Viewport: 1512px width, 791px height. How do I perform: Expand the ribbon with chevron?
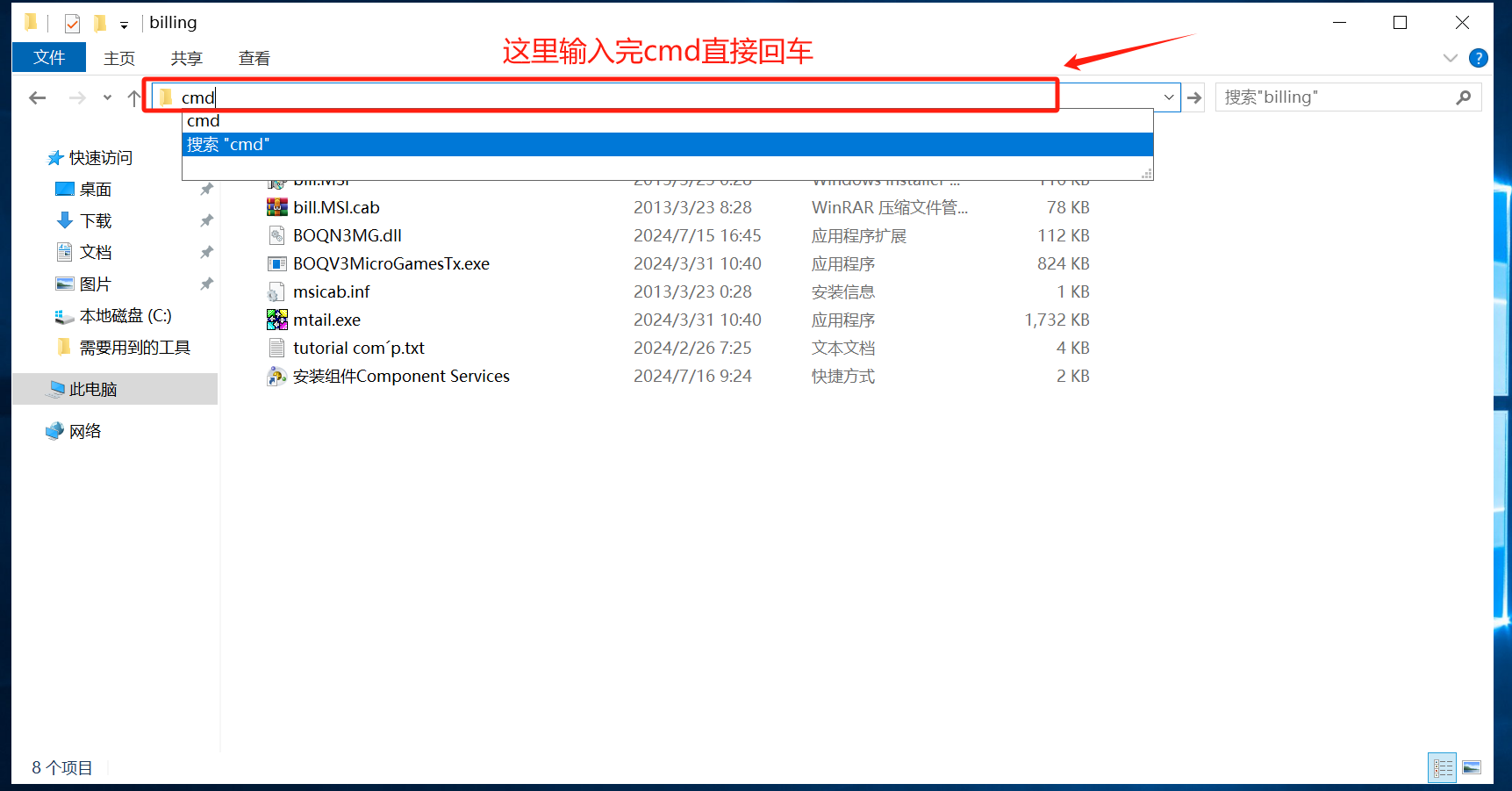(x=1450, y=58)
